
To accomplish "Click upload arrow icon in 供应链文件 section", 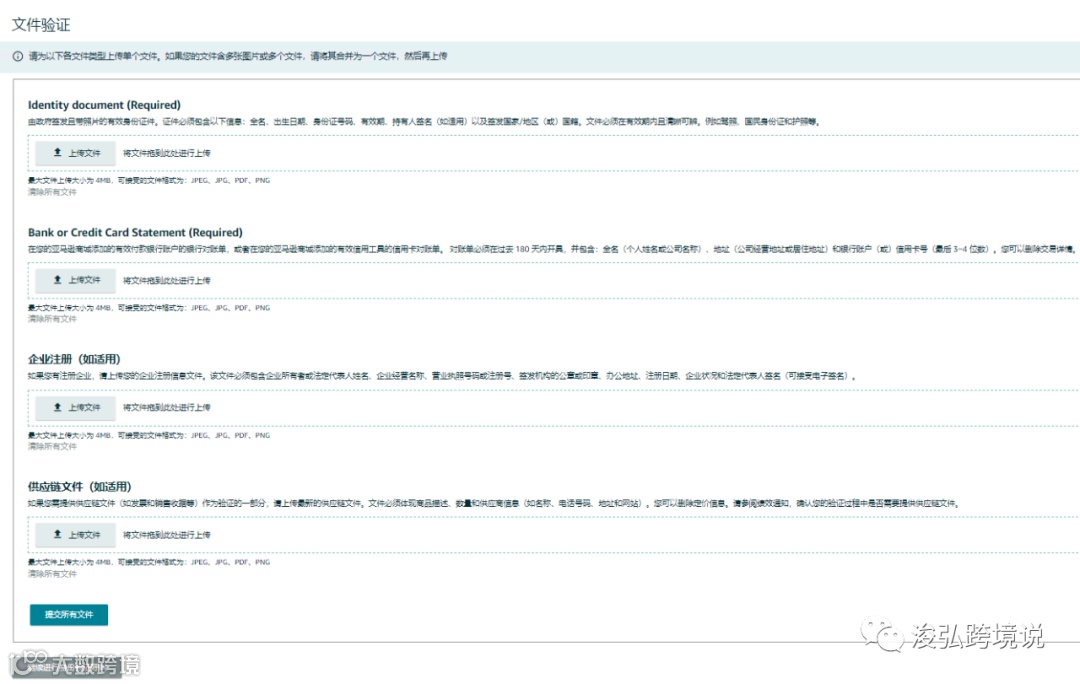I will point(58,535).
